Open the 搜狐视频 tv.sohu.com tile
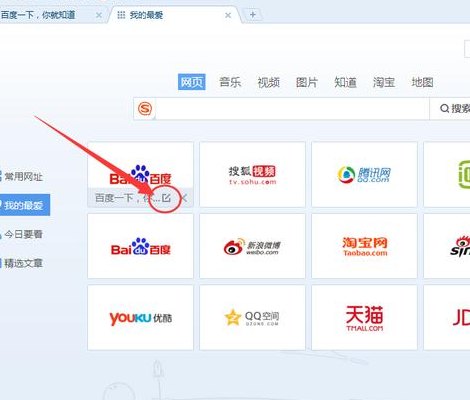The width and height of the screenshot is (470, 400). (x=252, y=174)
